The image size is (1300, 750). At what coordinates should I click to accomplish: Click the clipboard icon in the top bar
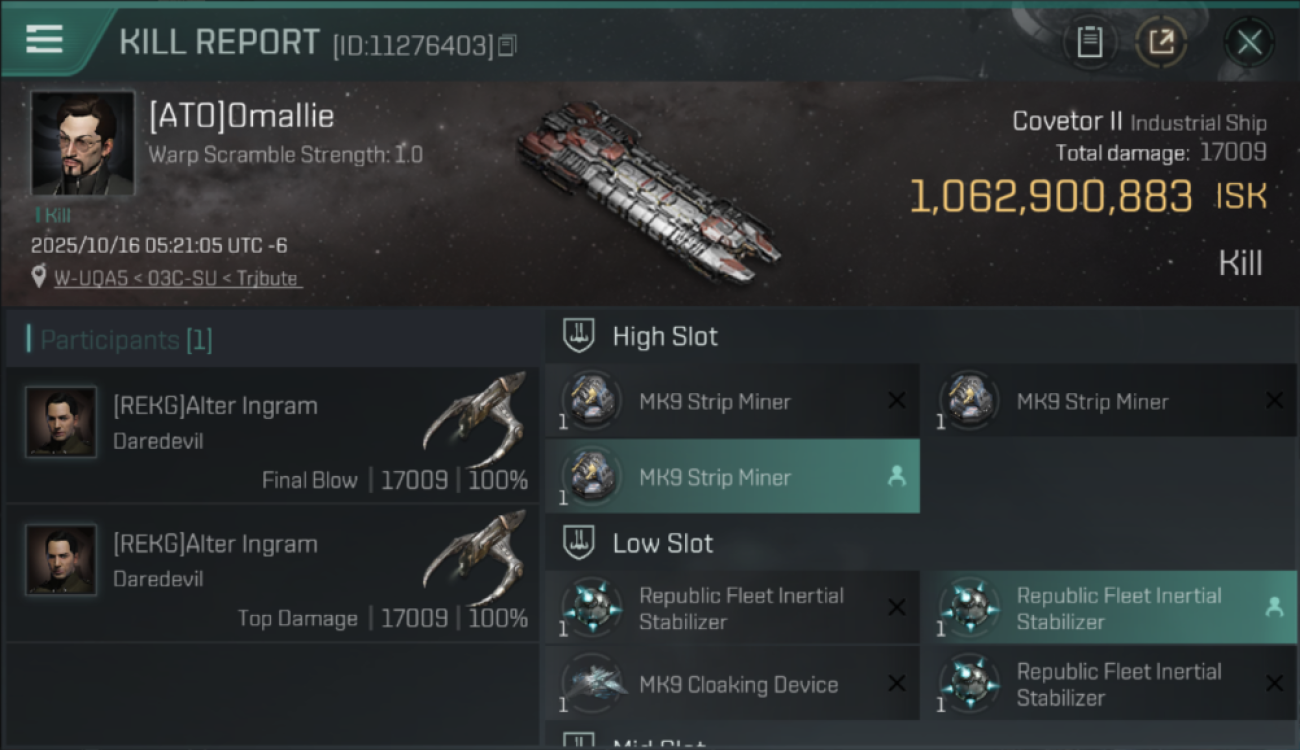(x=1089, y=42)
